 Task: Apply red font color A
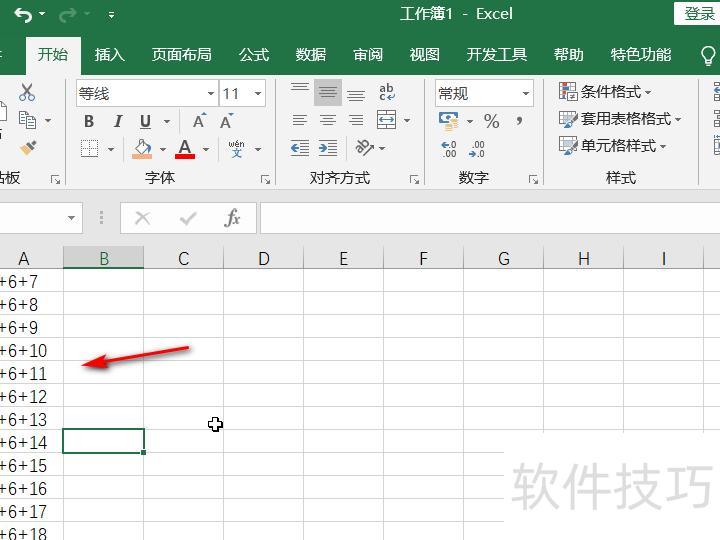click(185, 149)
